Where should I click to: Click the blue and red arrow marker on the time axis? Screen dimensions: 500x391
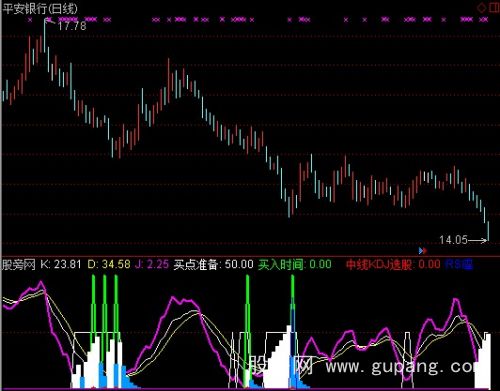(x=423, y=250)
